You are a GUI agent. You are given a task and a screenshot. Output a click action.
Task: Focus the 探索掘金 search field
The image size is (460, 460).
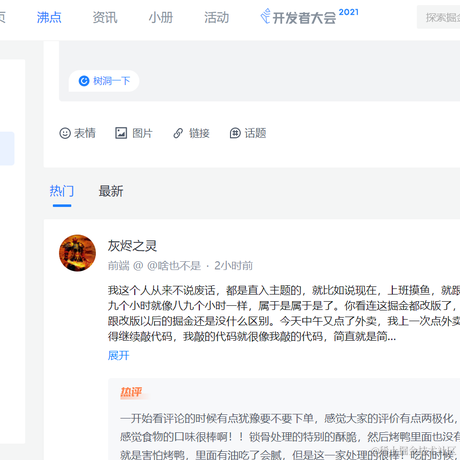coord(438,17)
